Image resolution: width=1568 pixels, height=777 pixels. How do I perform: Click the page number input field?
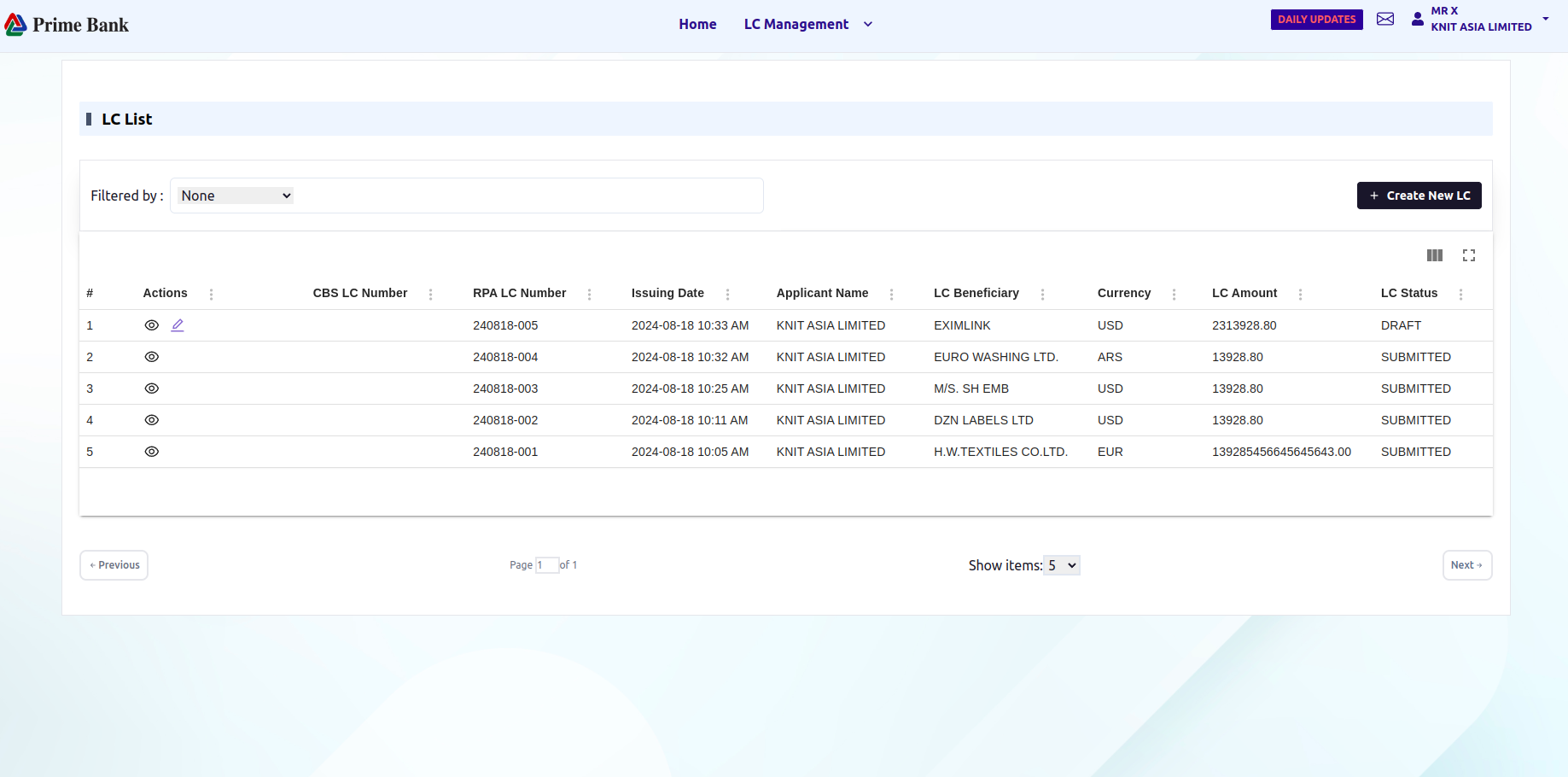(547, 565)
